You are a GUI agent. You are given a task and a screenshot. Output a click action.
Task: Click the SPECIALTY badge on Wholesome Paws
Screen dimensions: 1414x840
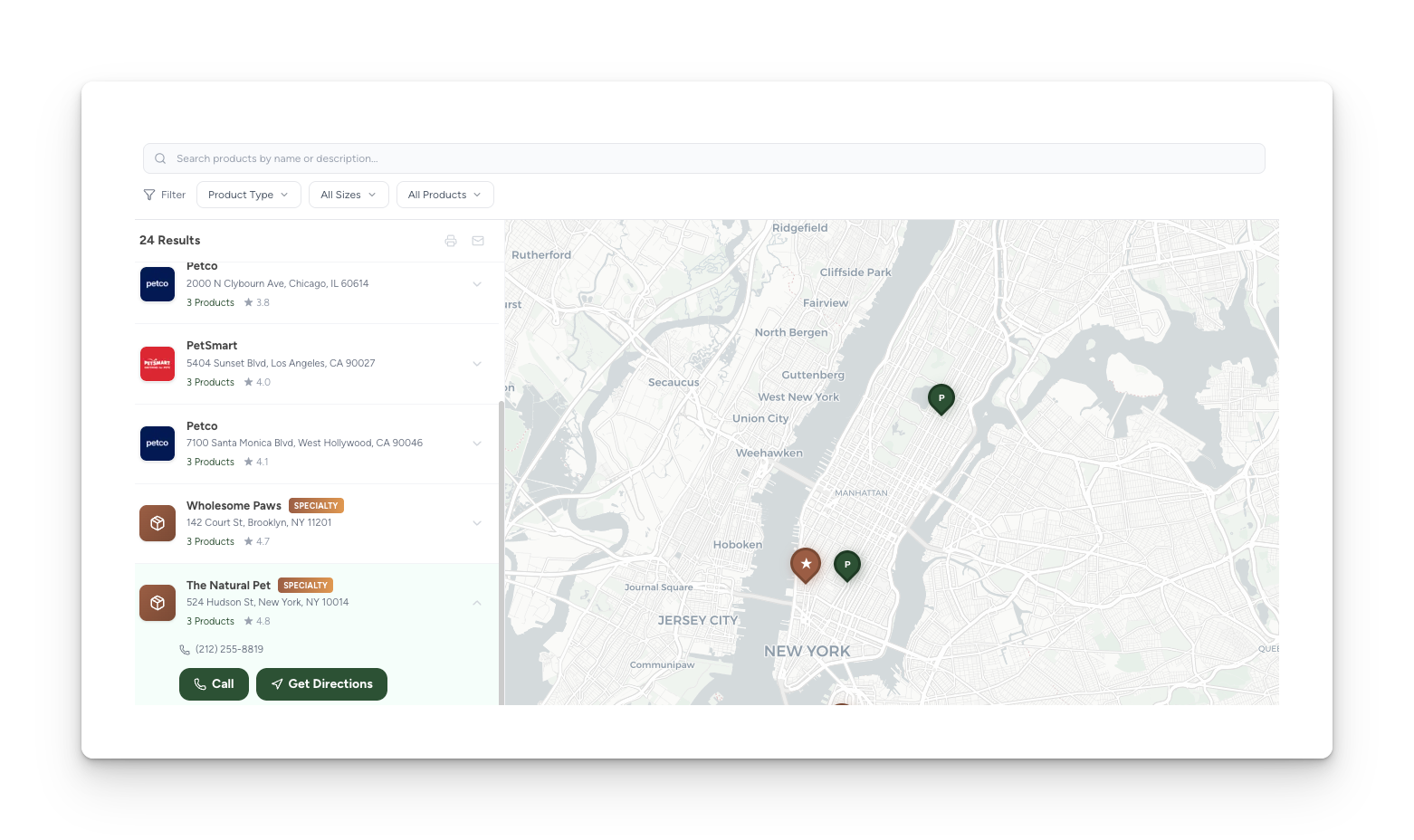coord(316,506)
